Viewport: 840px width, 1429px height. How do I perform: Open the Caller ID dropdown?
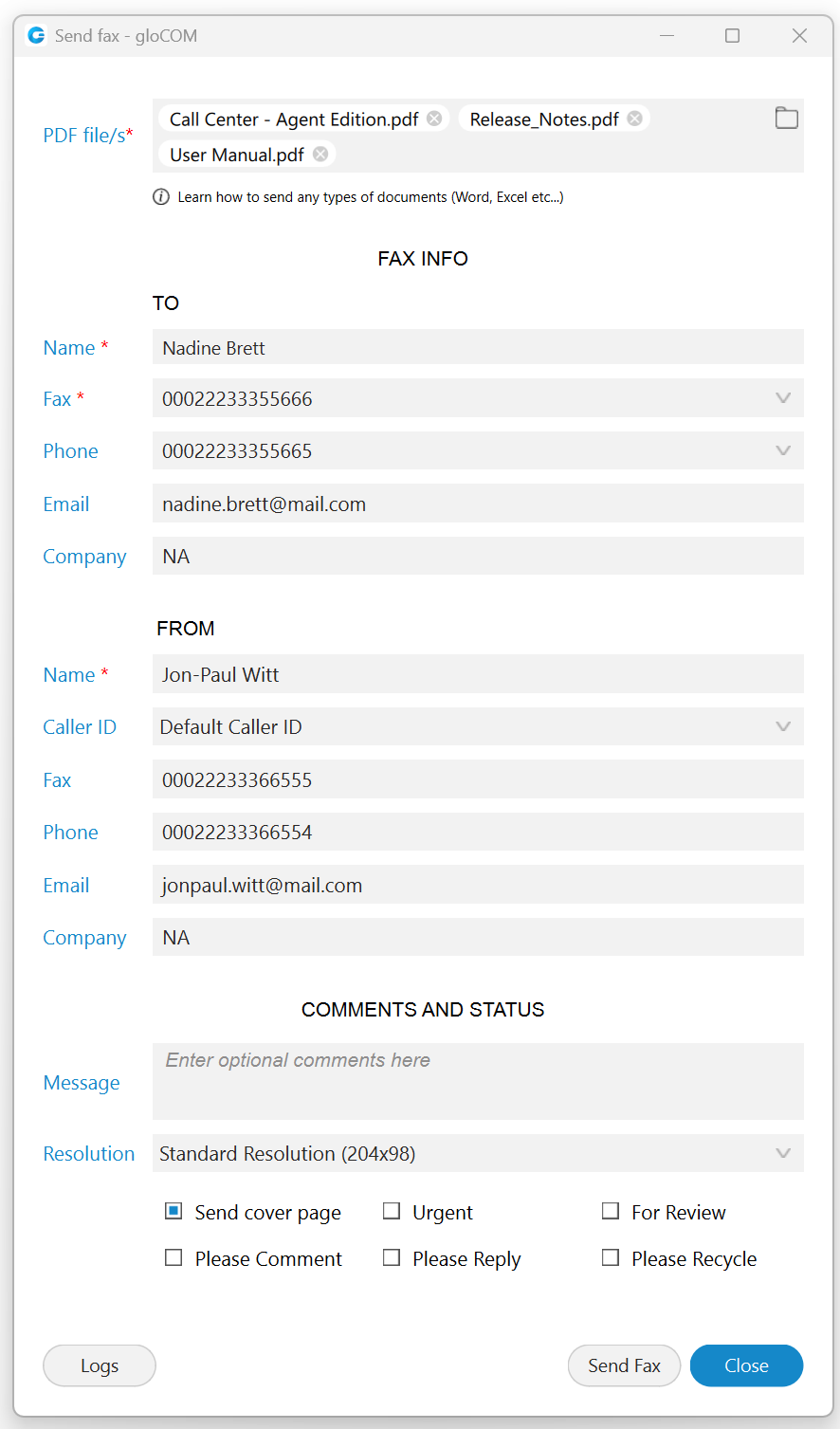tap(783, 726)
